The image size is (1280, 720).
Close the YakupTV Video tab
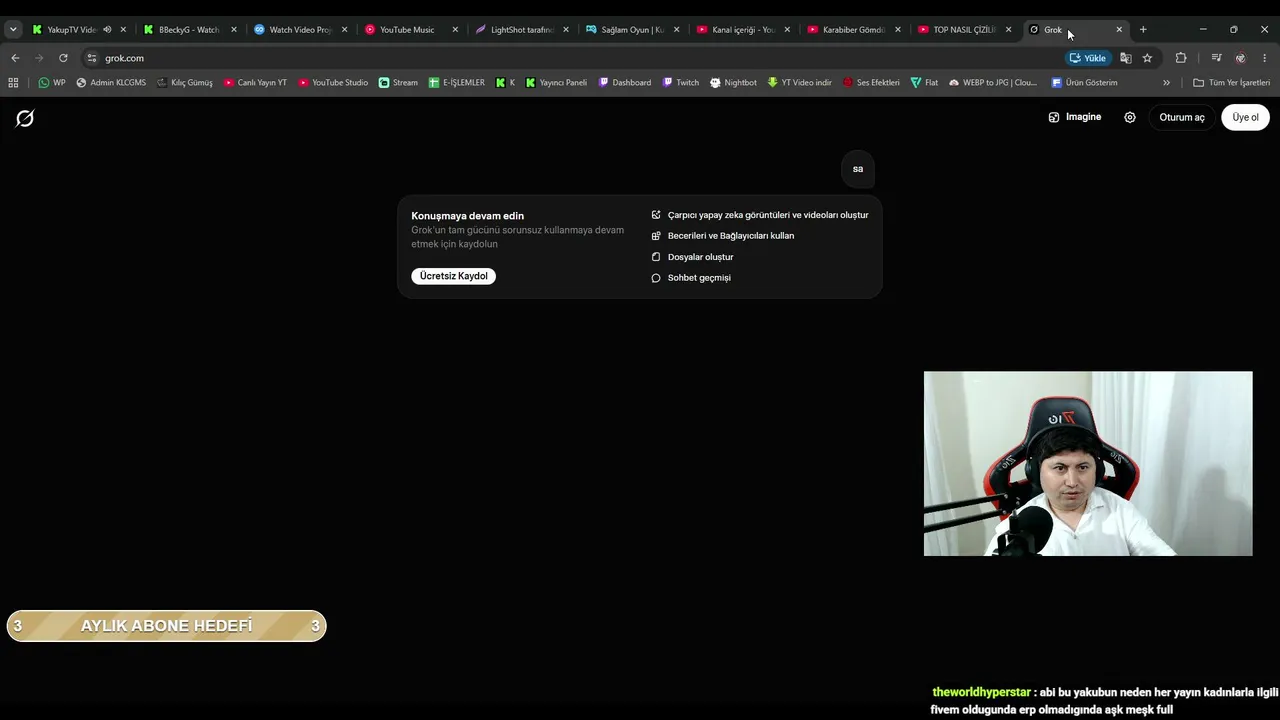coord(123,30)
